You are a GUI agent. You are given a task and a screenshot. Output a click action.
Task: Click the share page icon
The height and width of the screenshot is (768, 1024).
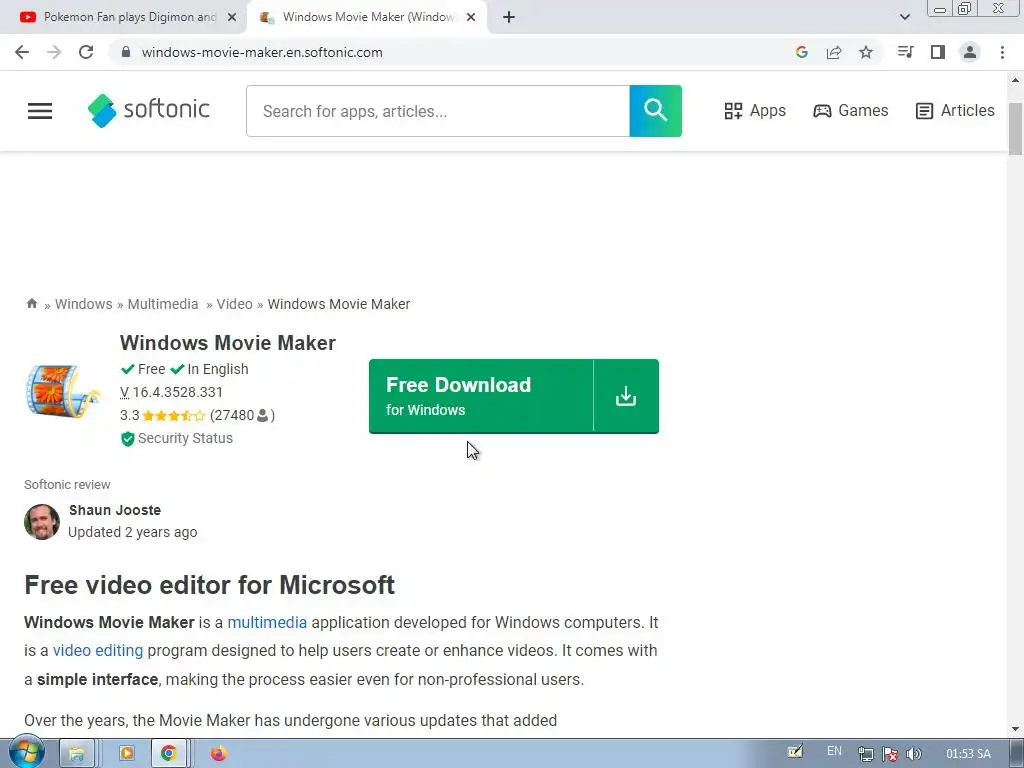(x=834, y=52)
